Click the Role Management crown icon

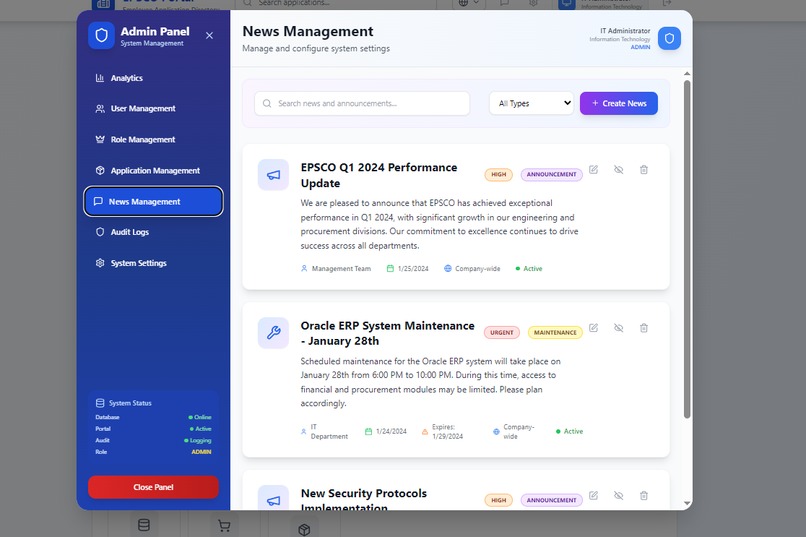(x=100, y=140)
